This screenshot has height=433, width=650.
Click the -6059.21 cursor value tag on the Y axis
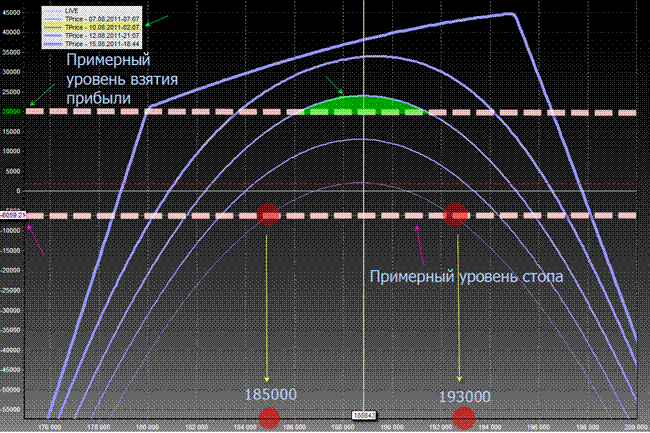pos(13,215)
